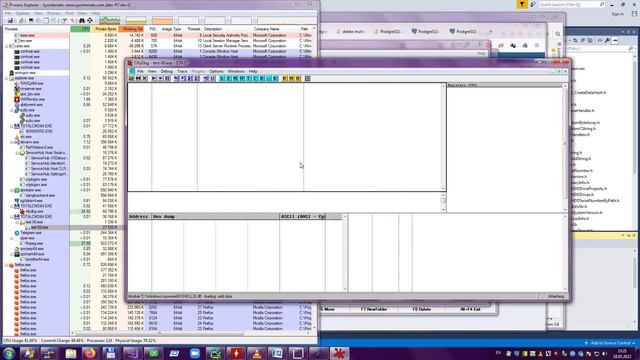640x360 pixels.
Task: Click the CPU usage history graph in Process Explorer toolbar
Action: coord(109,20)
